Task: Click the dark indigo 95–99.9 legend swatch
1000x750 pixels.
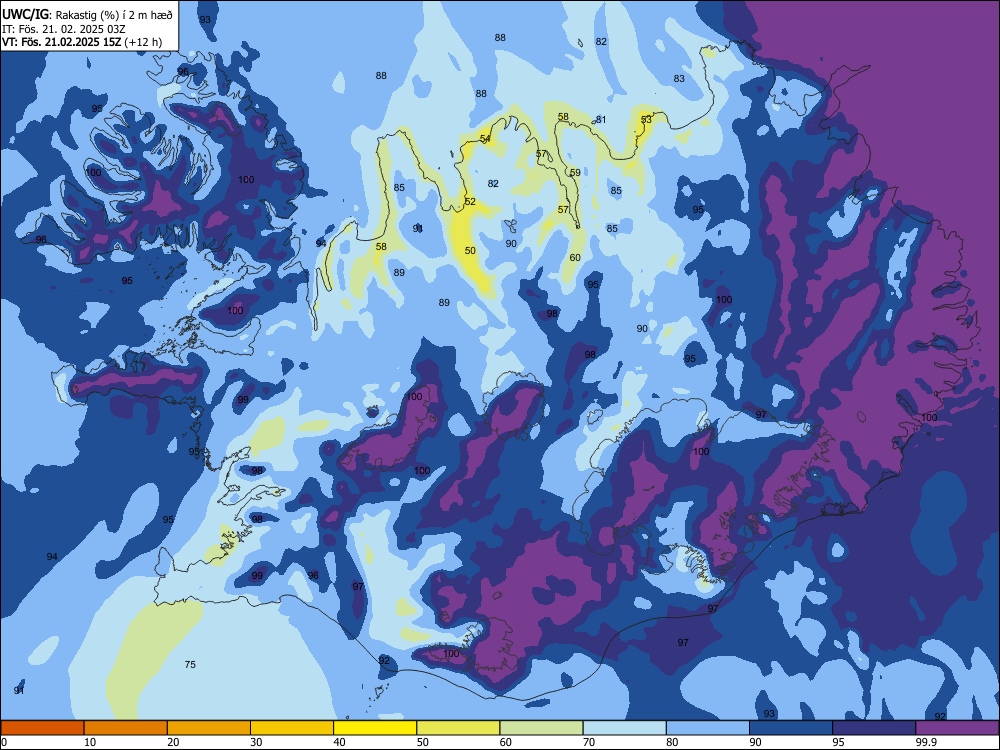Action: (874, 728)
